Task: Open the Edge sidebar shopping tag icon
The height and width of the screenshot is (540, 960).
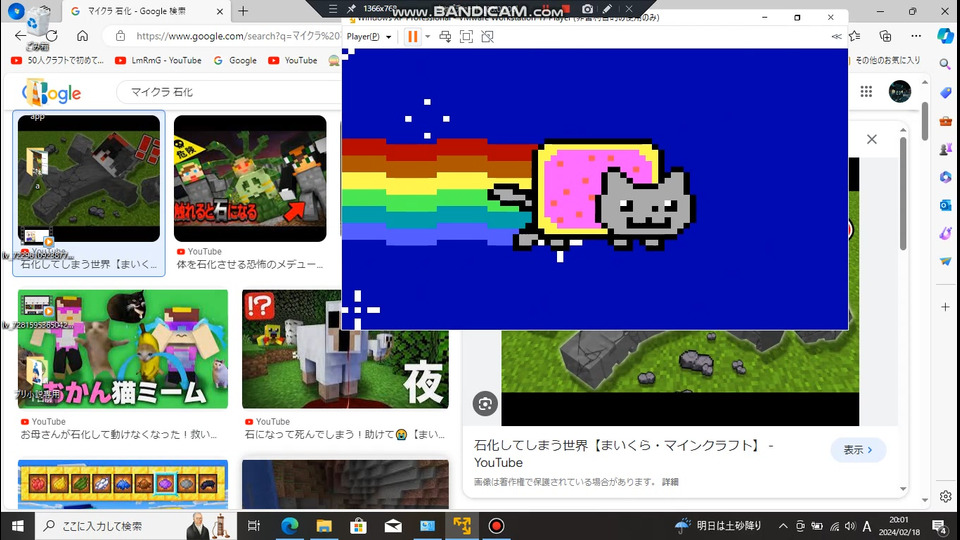Action: 945,92
